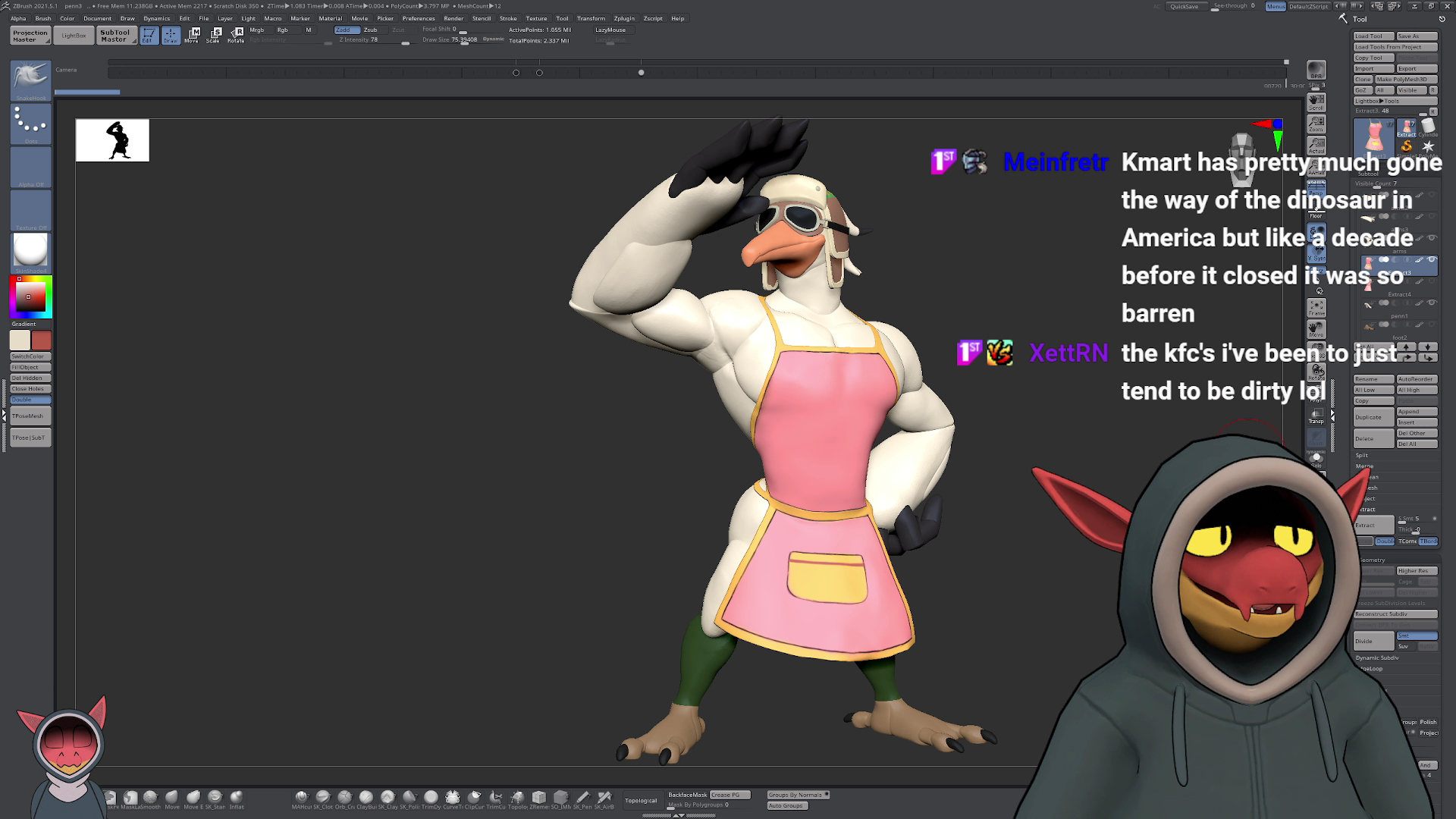Open the Zplugin menu
1456x819 pixels.
click(x=624, y=18)
